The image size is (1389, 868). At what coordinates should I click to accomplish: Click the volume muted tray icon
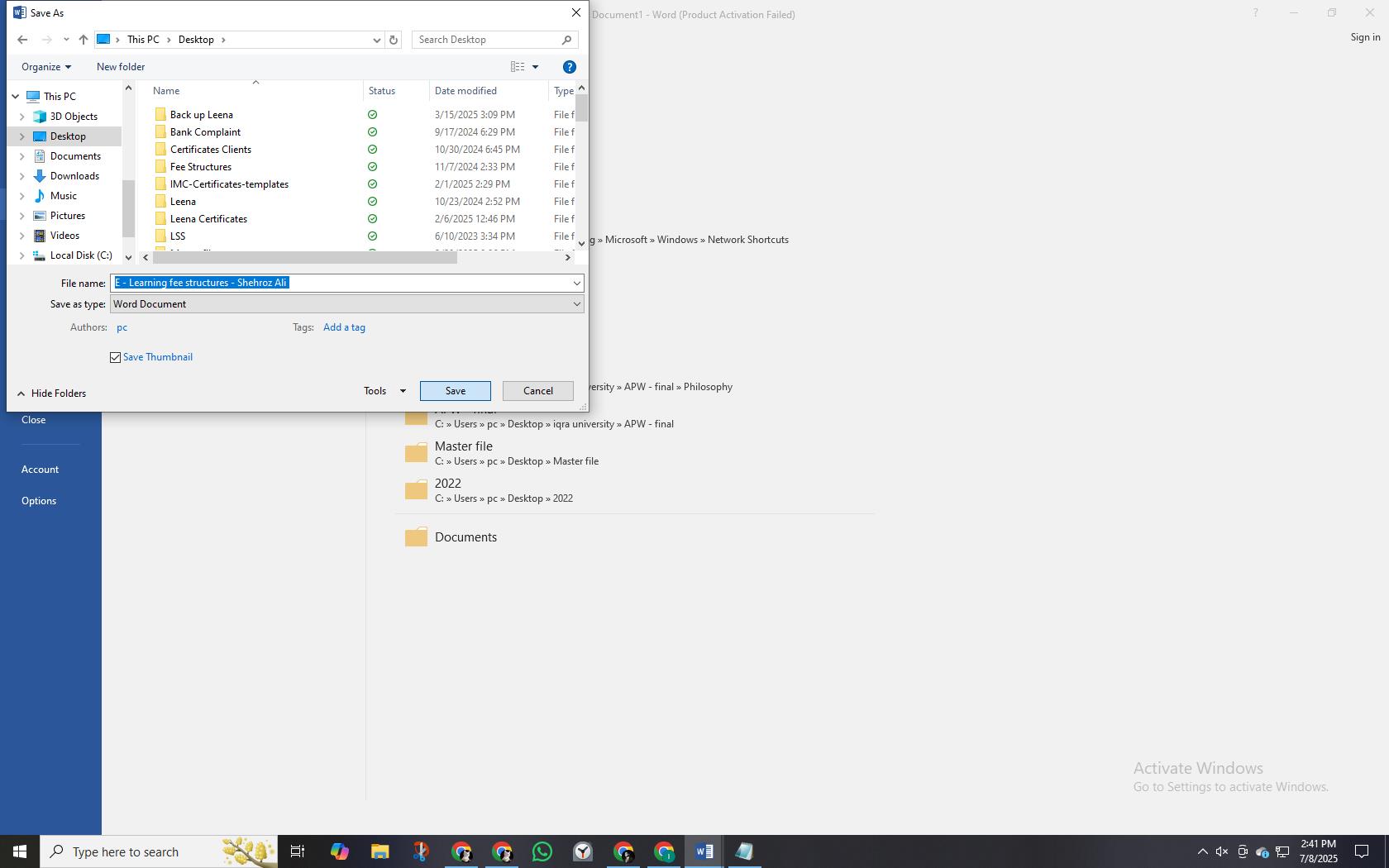[1221, 851]
